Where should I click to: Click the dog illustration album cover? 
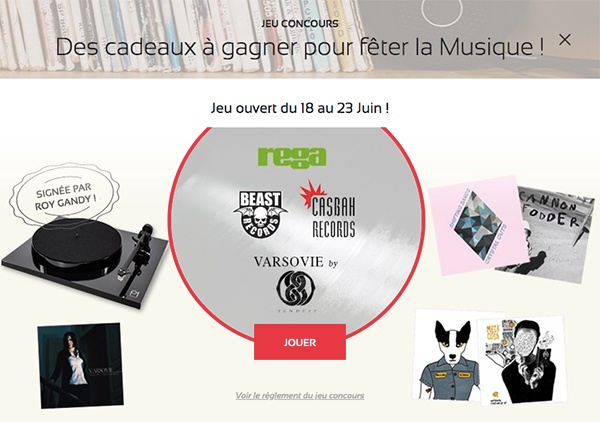[448, 355]
